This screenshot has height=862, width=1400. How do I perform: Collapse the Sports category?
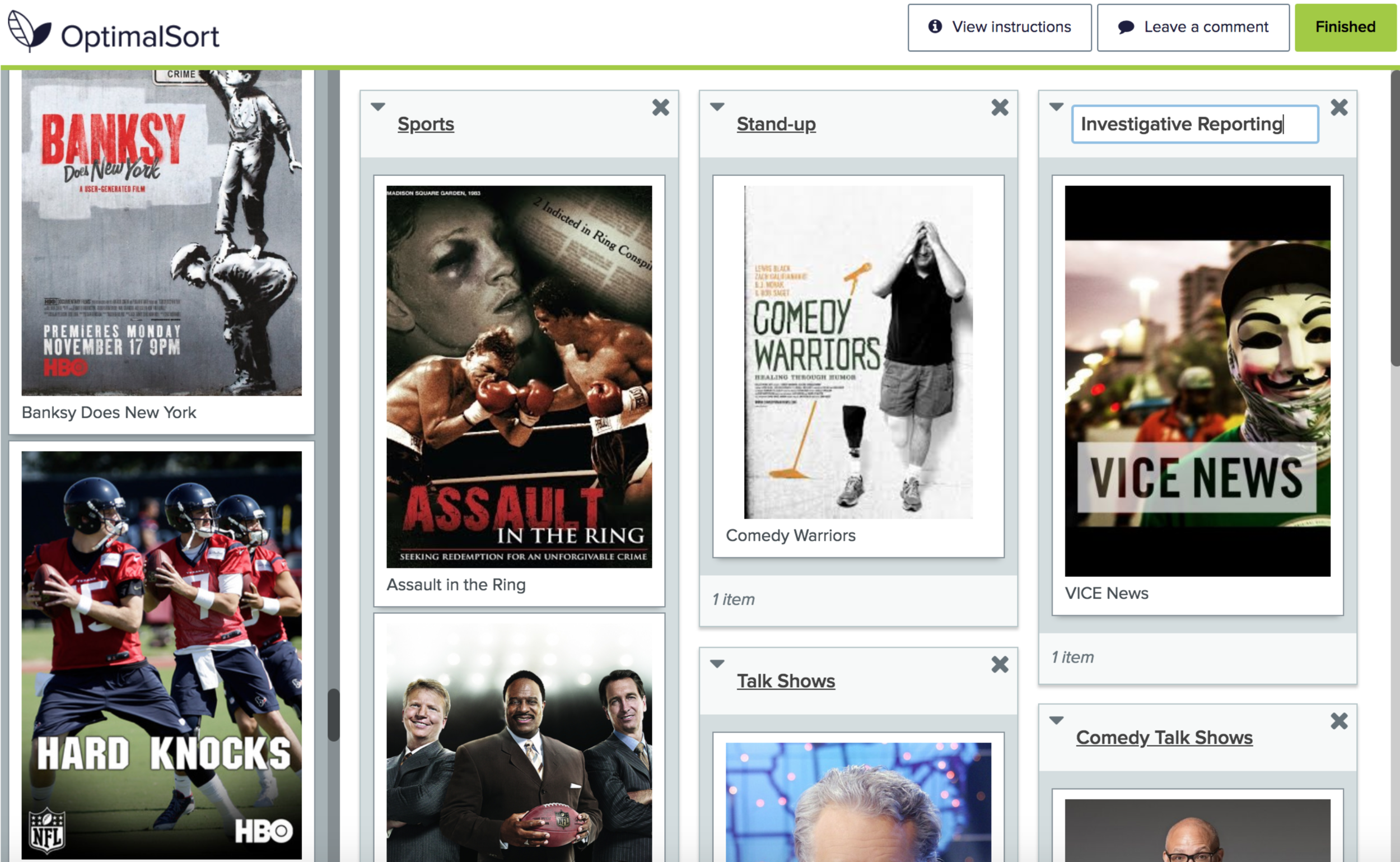[378, 106]
